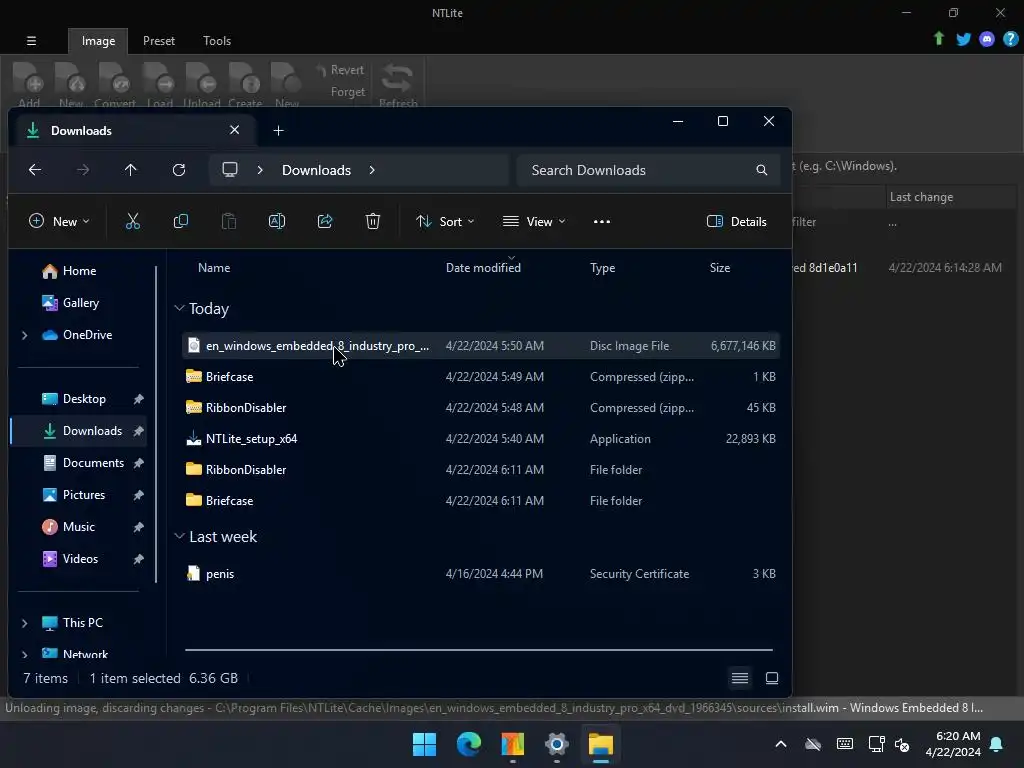Open the New item dropdown
This screenshot has height=768, width=1024.
coord(59,221)
